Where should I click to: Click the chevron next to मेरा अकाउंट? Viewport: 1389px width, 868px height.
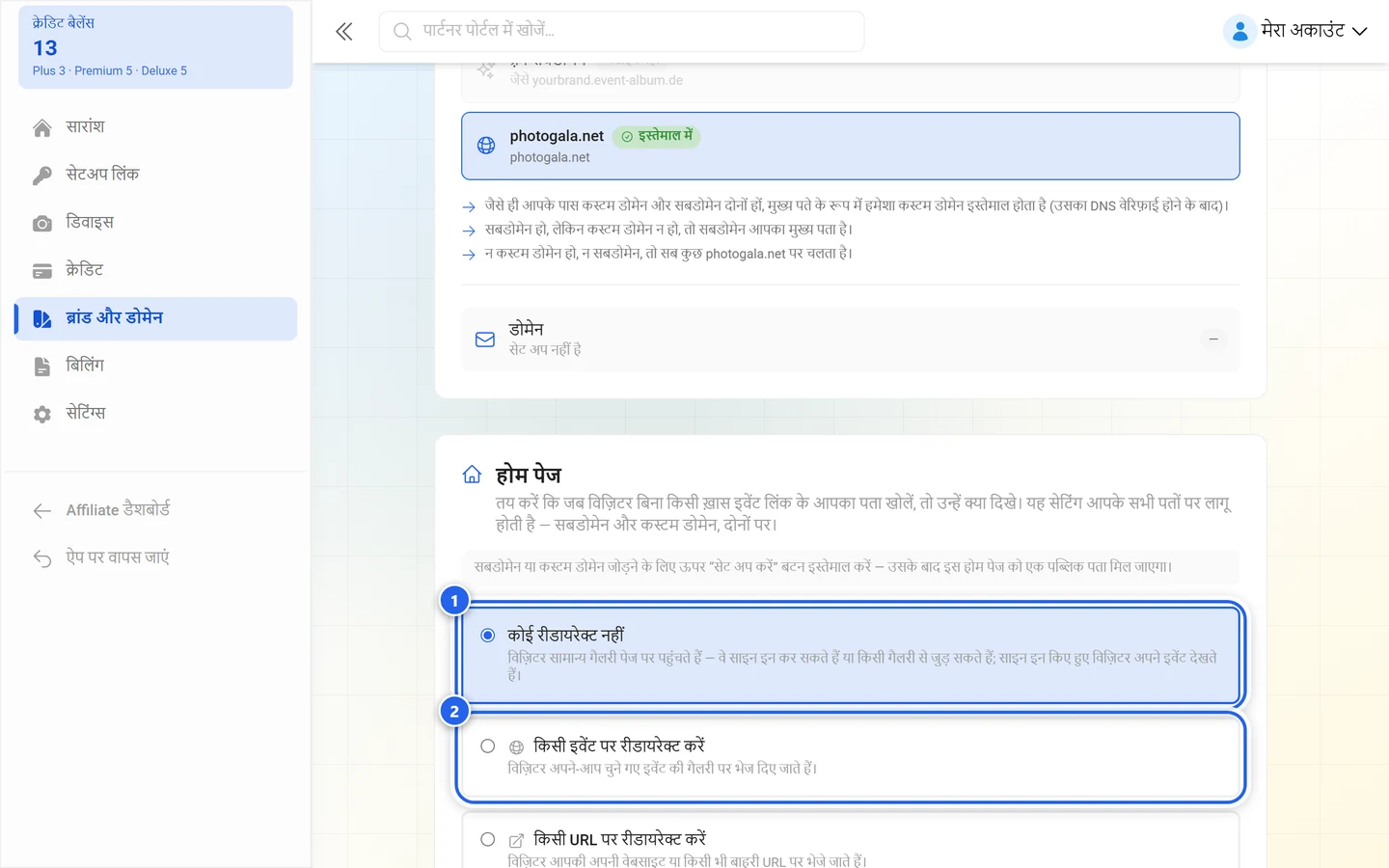[1360, 32]
